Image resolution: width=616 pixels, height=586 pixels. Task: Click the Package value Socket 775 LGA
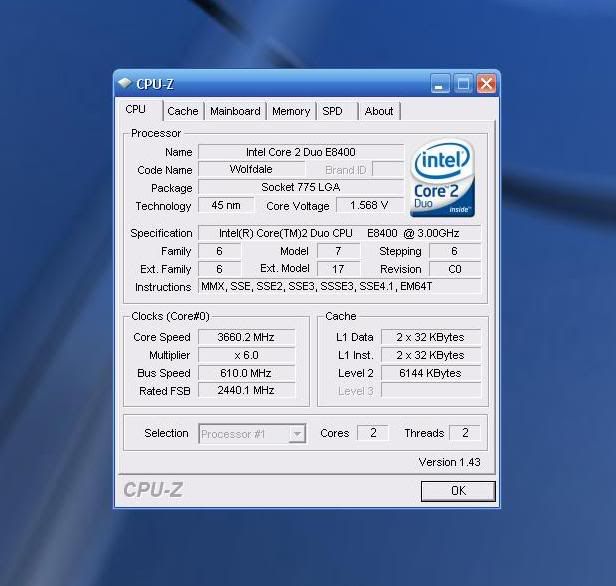(x=301, y=187)
